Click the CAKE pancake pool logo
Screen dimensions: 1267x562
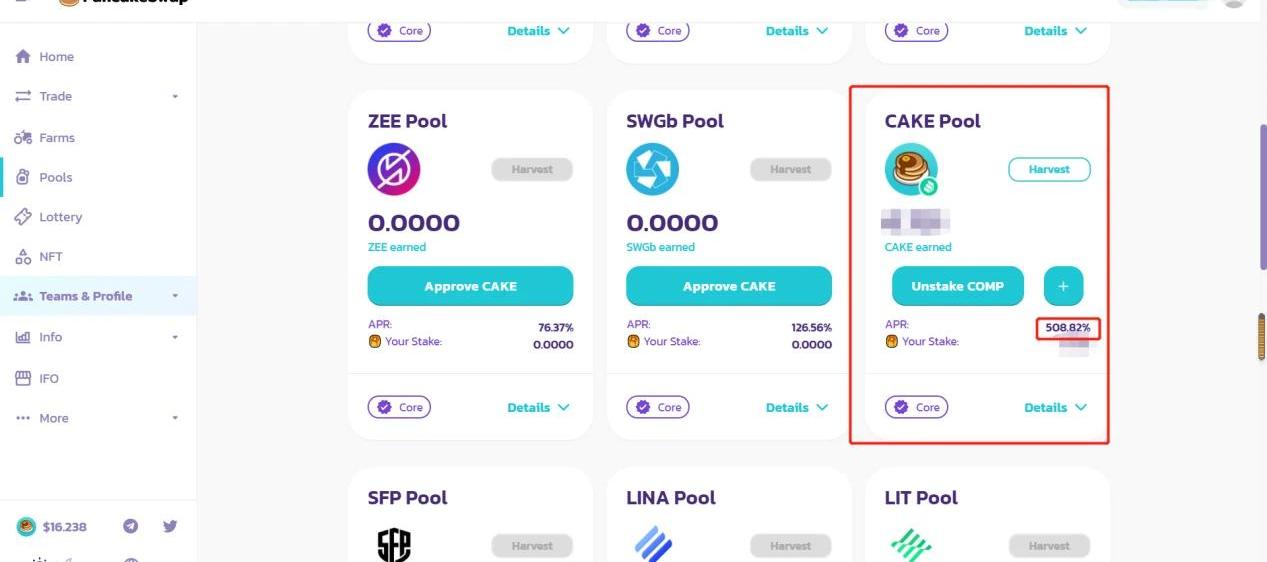click(911, 169)
